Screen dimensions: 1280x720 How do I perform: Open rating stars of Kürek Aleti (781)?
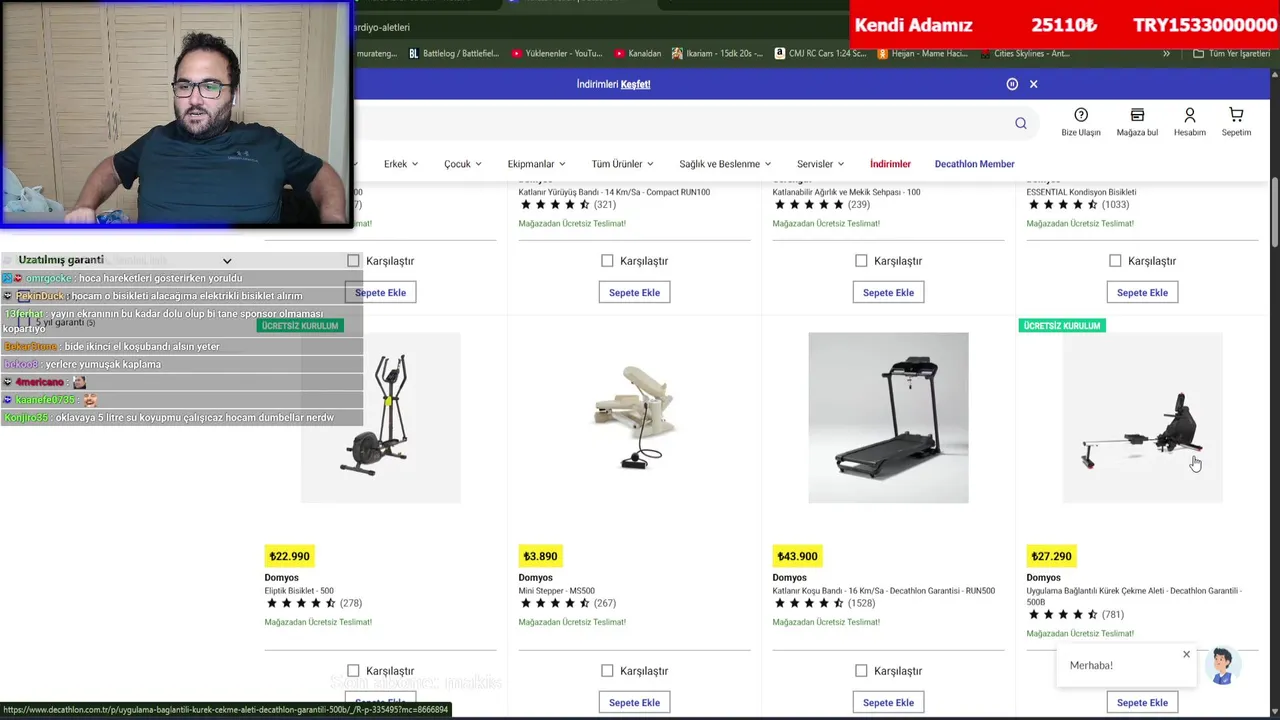(x=1063, y=614)
